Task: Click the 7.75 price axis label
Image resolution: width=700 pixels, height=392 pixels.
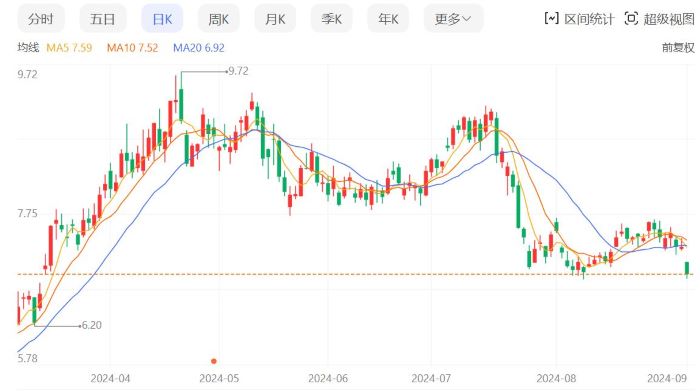Action: click(x=27, y=213)
